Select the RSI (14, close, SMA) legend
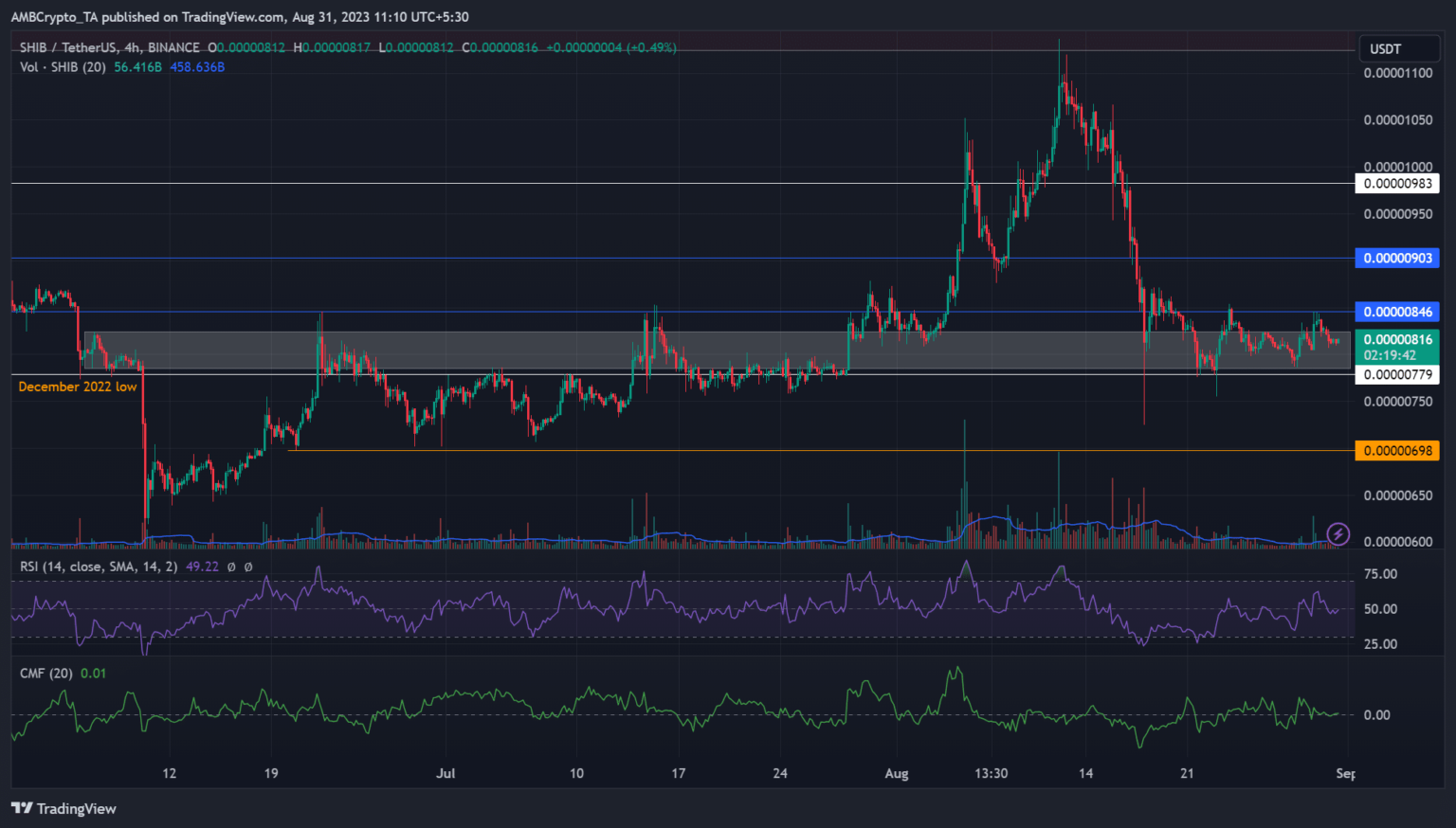This screenshot has height=828, width=1456. click(99, 567)
